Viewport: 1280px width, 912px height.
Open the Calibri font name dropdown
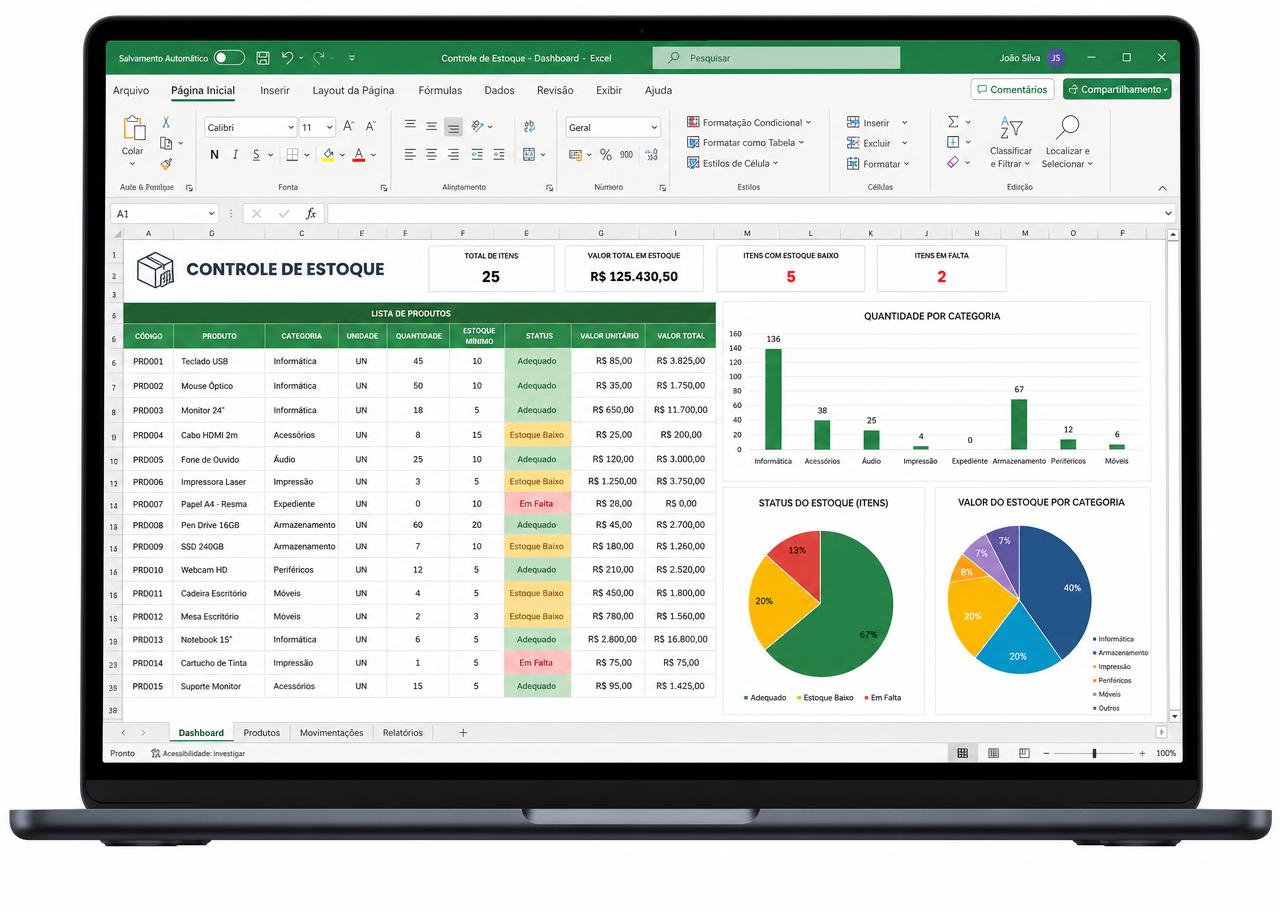291,128
